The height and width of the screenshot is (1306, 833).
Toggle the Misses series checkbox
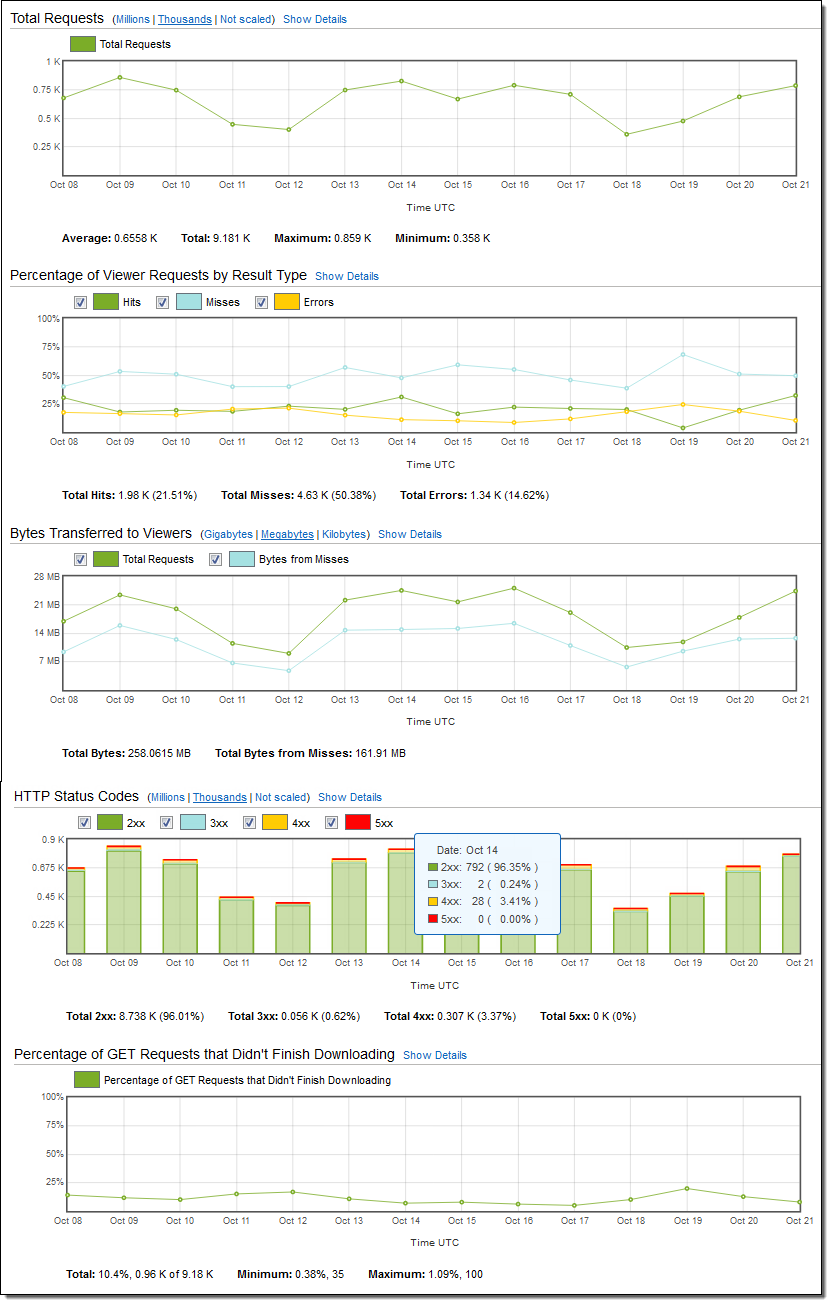(163, 302)
